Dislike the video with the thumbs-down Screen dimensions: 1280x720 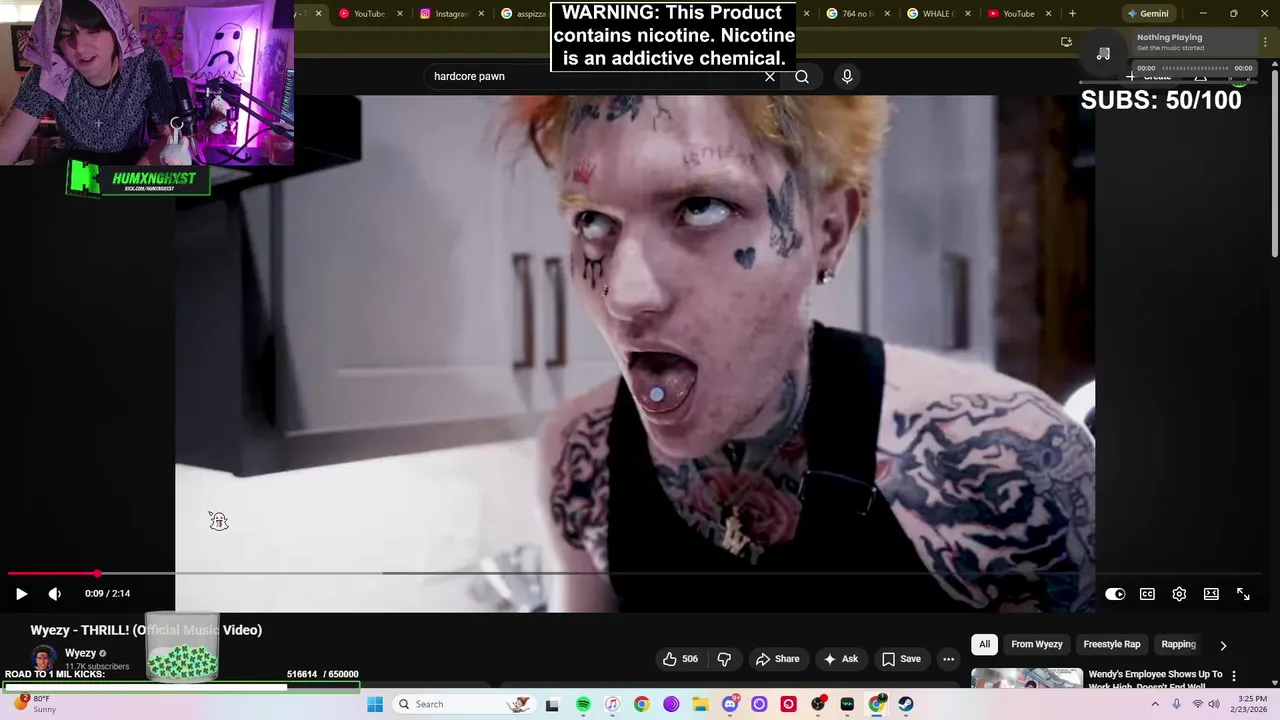[x=724, y=659]
